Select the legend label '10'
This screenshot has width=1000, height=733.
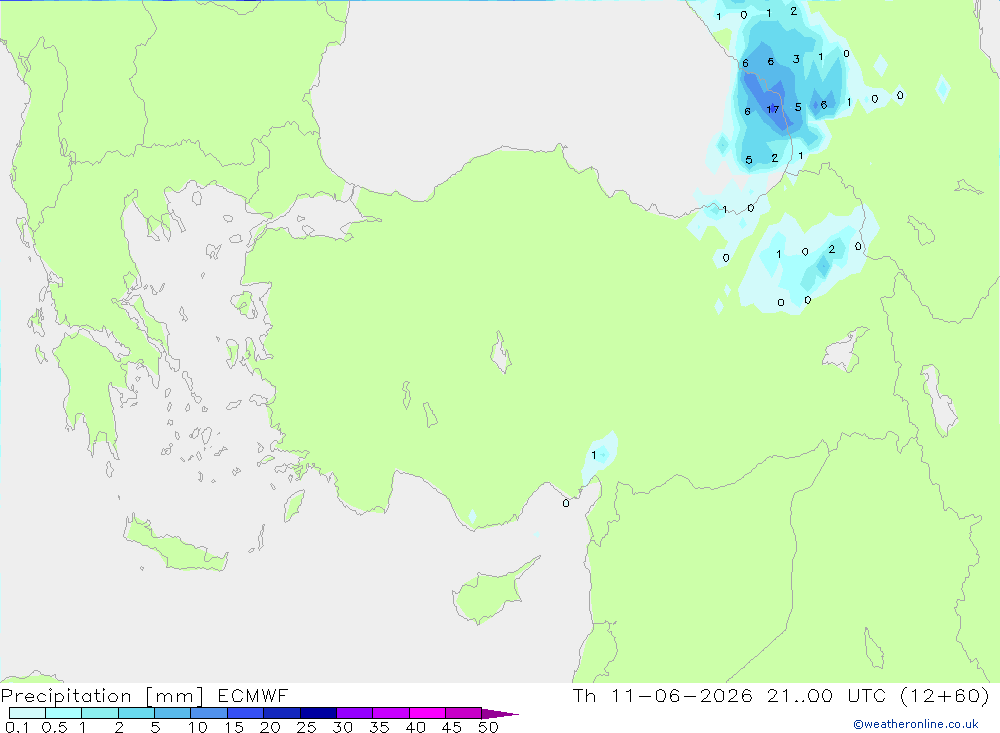pyautogui.click(x=198, y=727)
